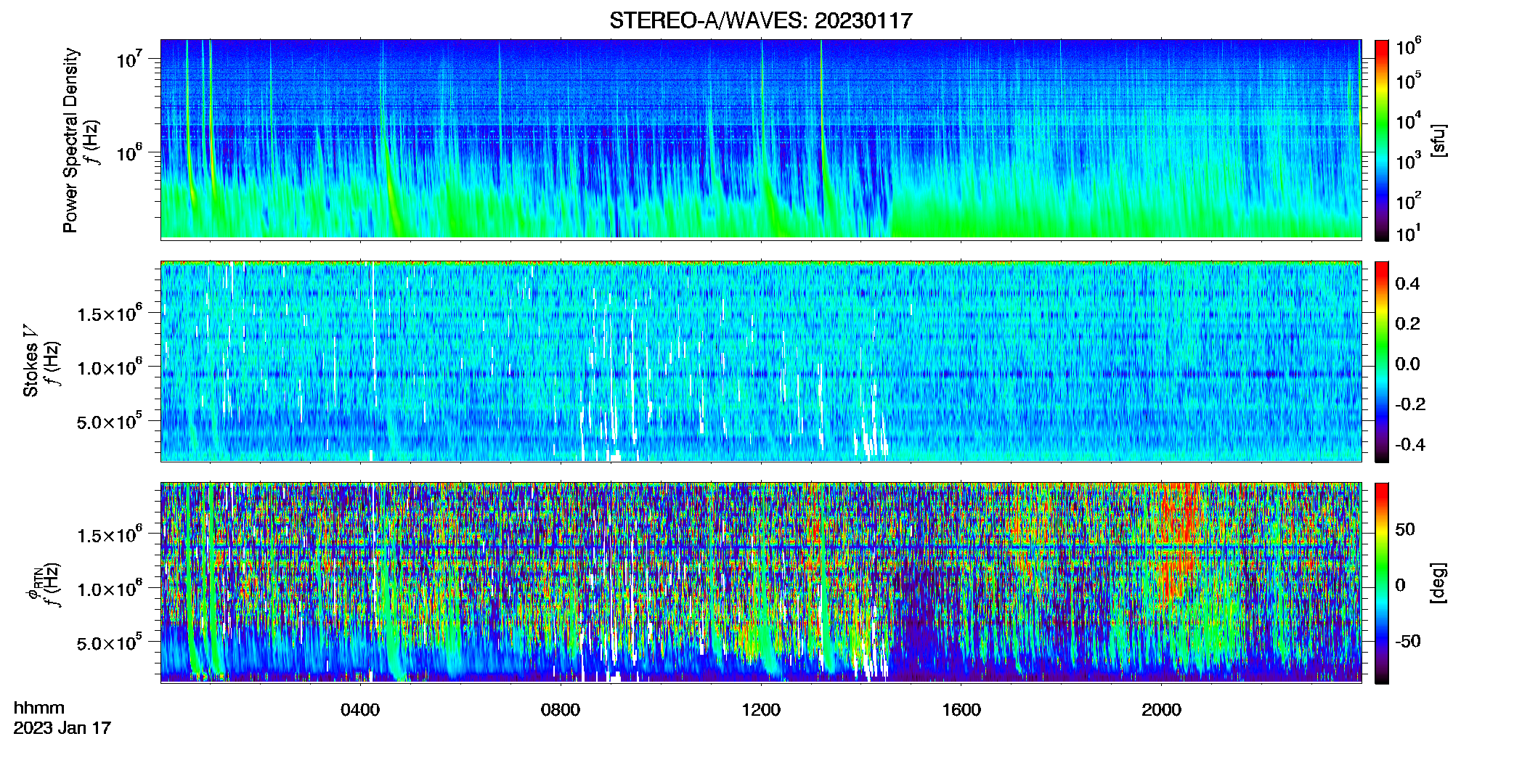Viewport: 1522px width, 784px height.
Task: Click the Stokes V color bar
Action: coord(1382,362)
